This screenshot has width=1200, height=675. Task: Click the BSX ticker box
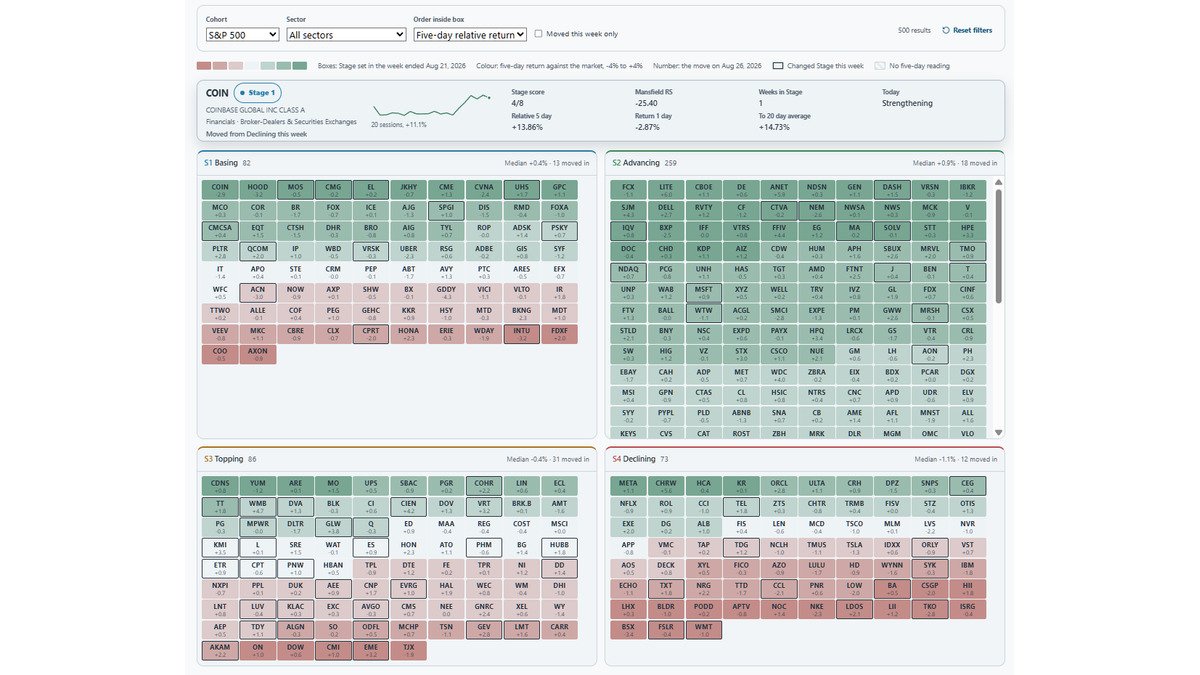coord(628,630)
